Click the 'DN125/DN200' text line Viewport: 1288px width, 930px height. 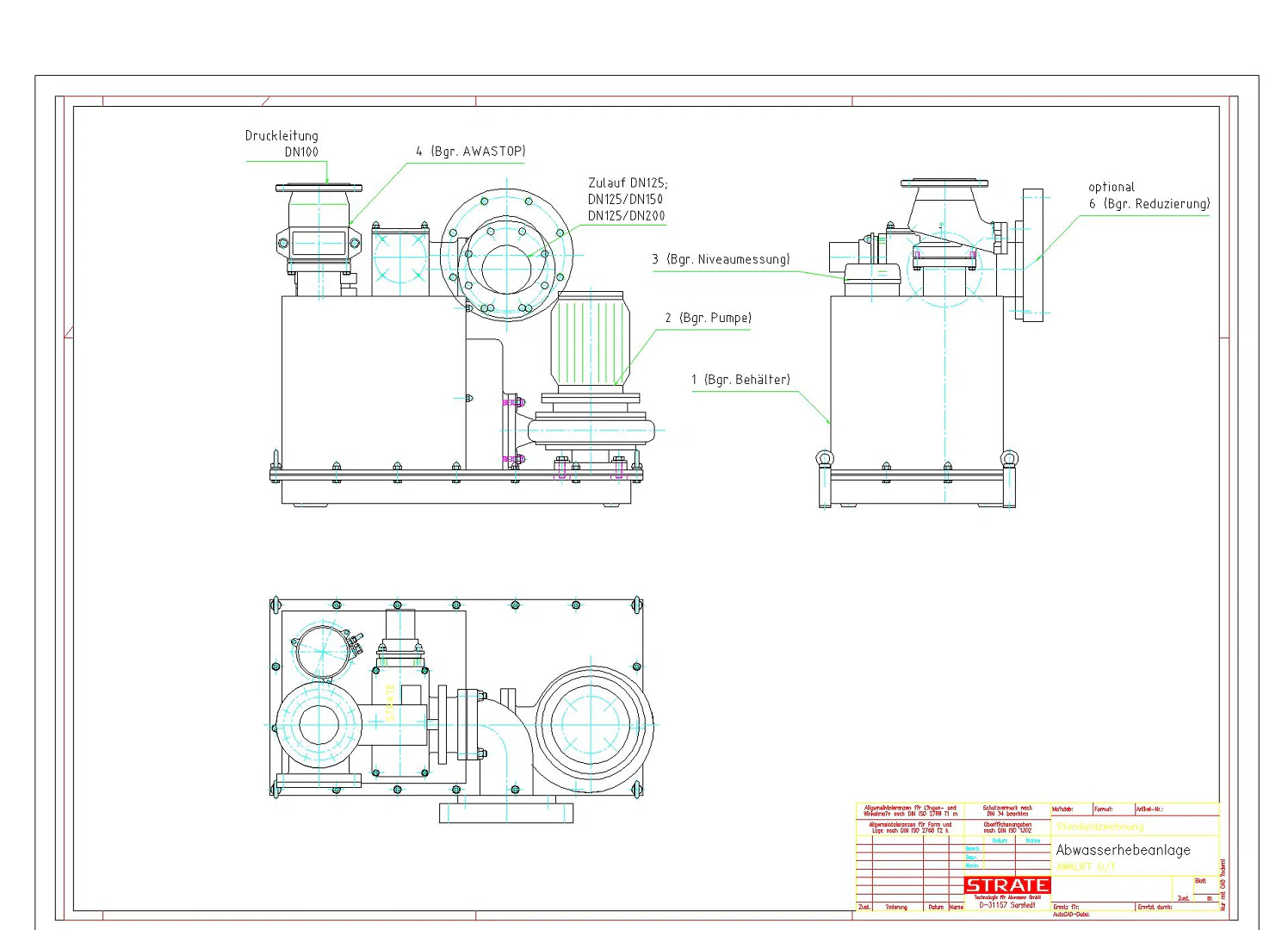626,216
